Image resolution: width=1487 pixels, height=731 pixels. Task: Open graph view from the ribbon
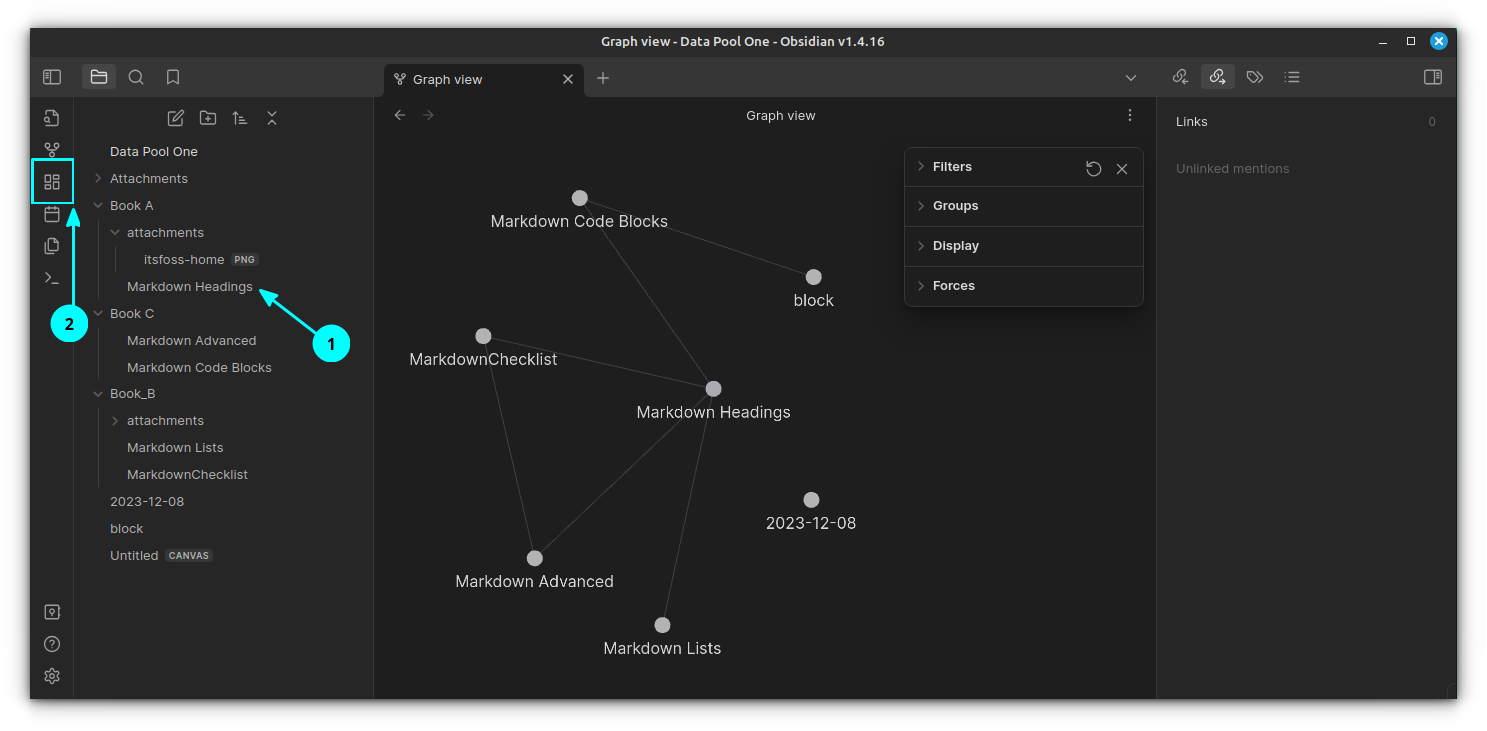click(x=52, y=150)
